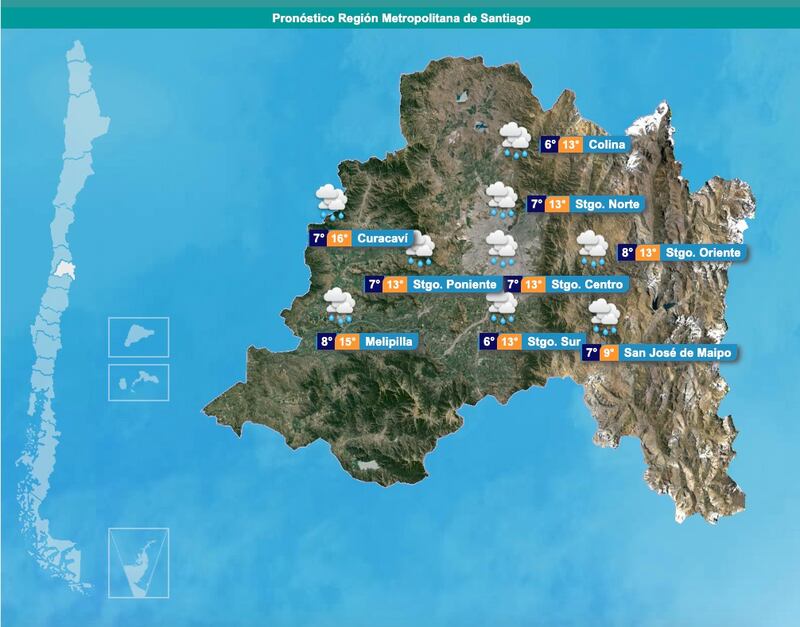
Task: Click Stgo. Centro's 7° minimum temperature
Action: click(x=513, y=284)
